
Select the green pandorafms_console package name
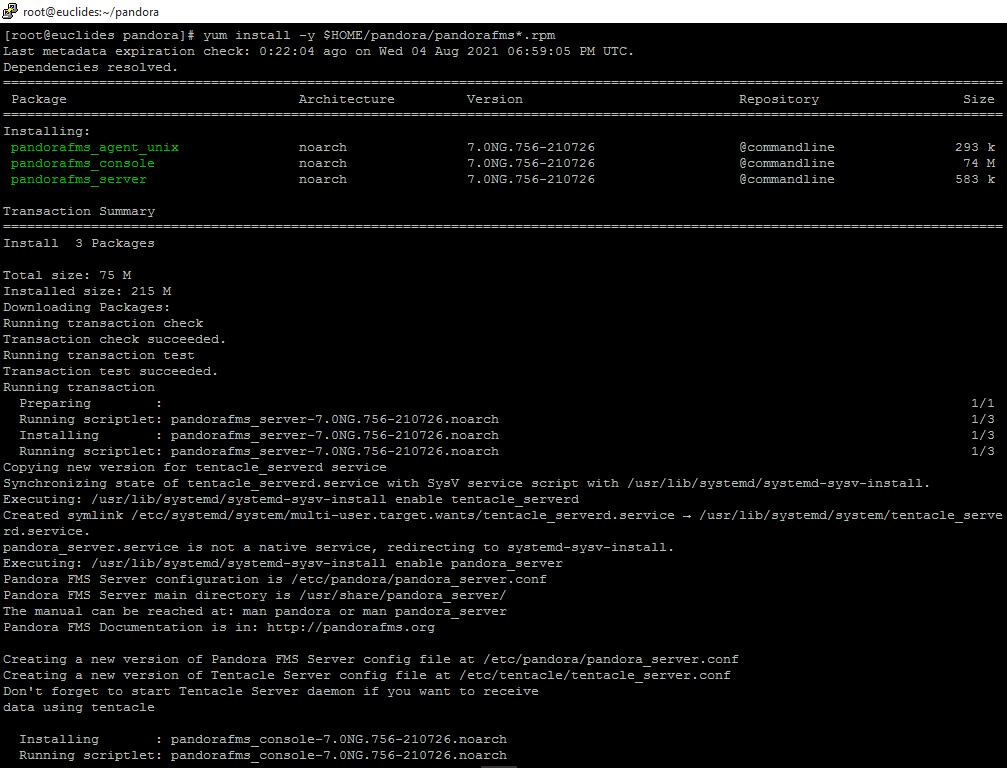tap(83, 163)
